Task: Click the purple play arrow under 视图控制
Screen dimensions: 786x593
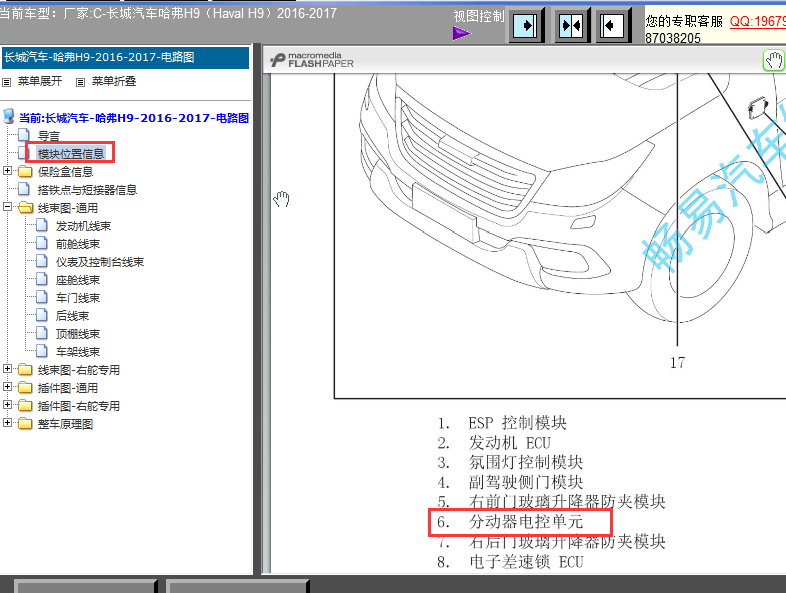Action: click(462, 34)
